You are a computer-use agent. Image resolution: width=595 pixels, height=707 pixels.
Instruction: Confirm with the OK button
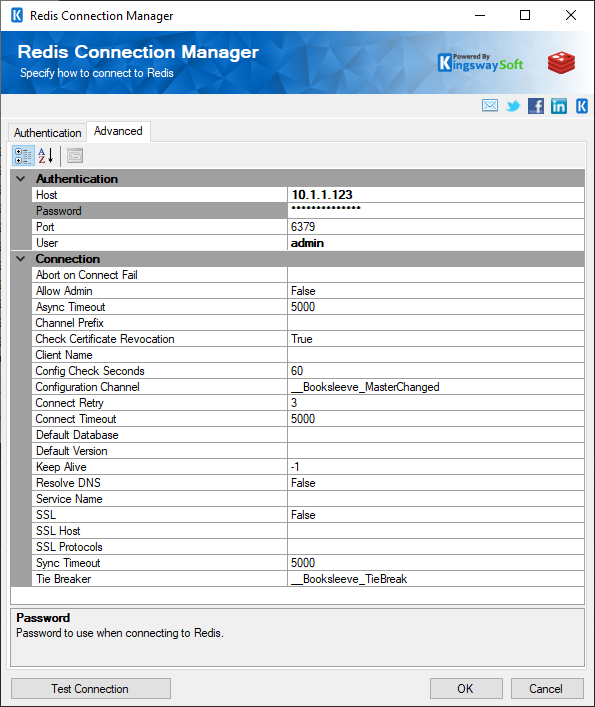click(466, 689)
